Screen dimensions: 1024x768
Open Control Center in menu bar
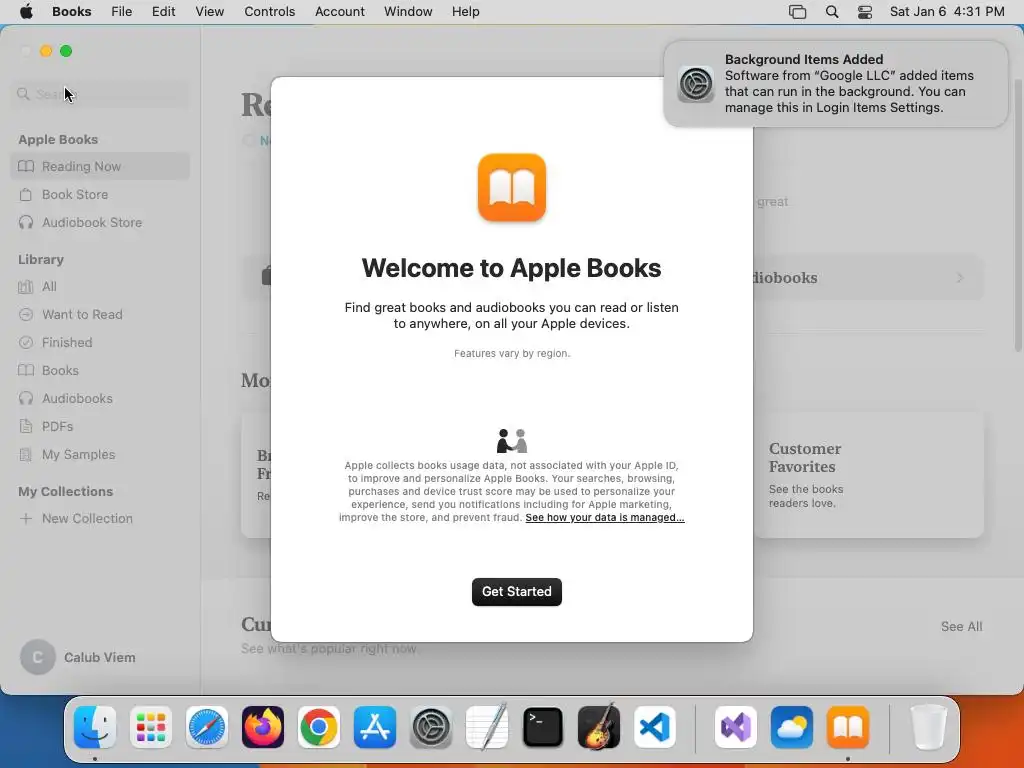click(865, 12)
